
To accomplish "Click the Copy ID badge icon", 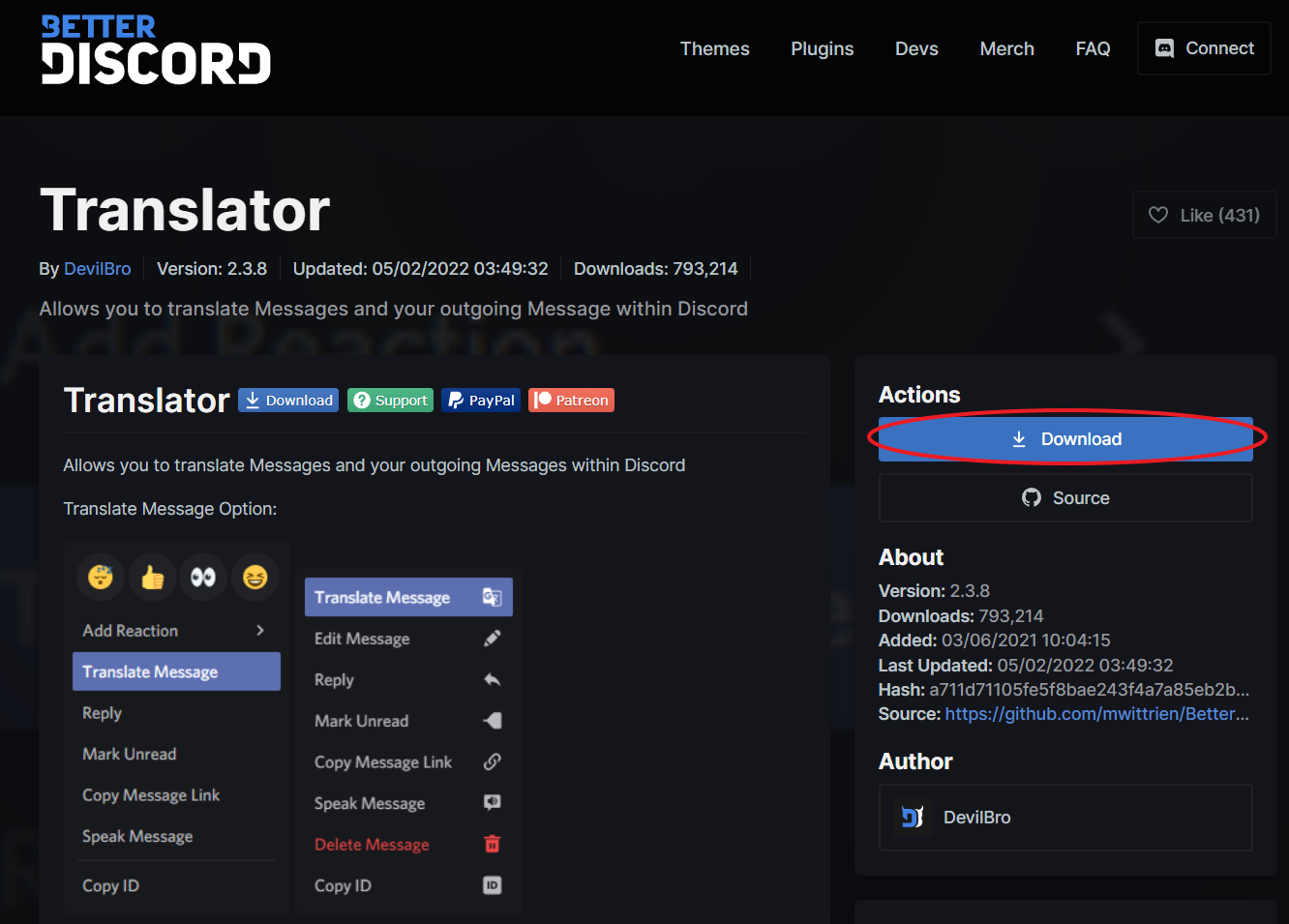I will (492, 885).
